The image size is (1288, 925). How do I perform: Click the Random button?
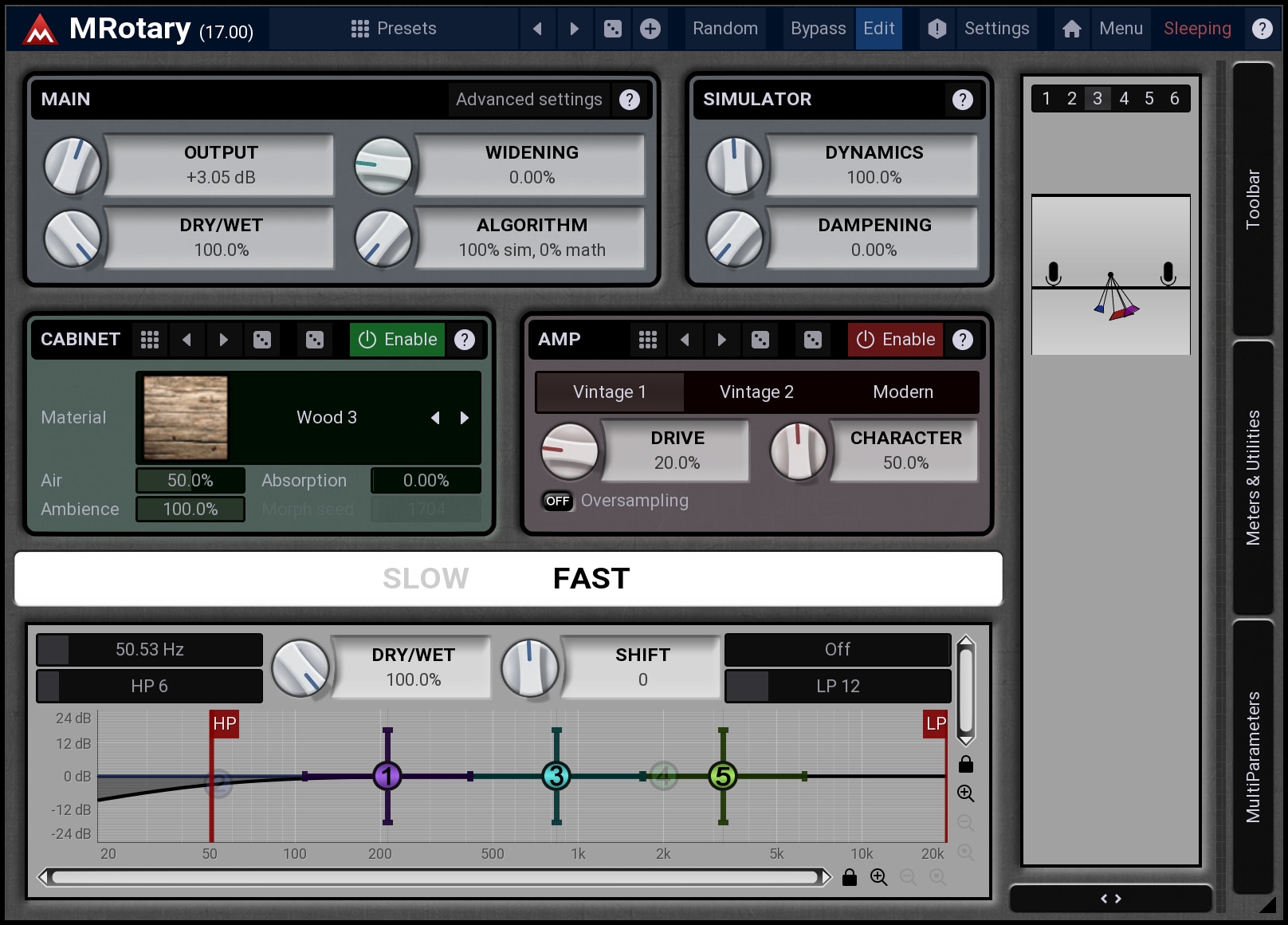(724, 29)
